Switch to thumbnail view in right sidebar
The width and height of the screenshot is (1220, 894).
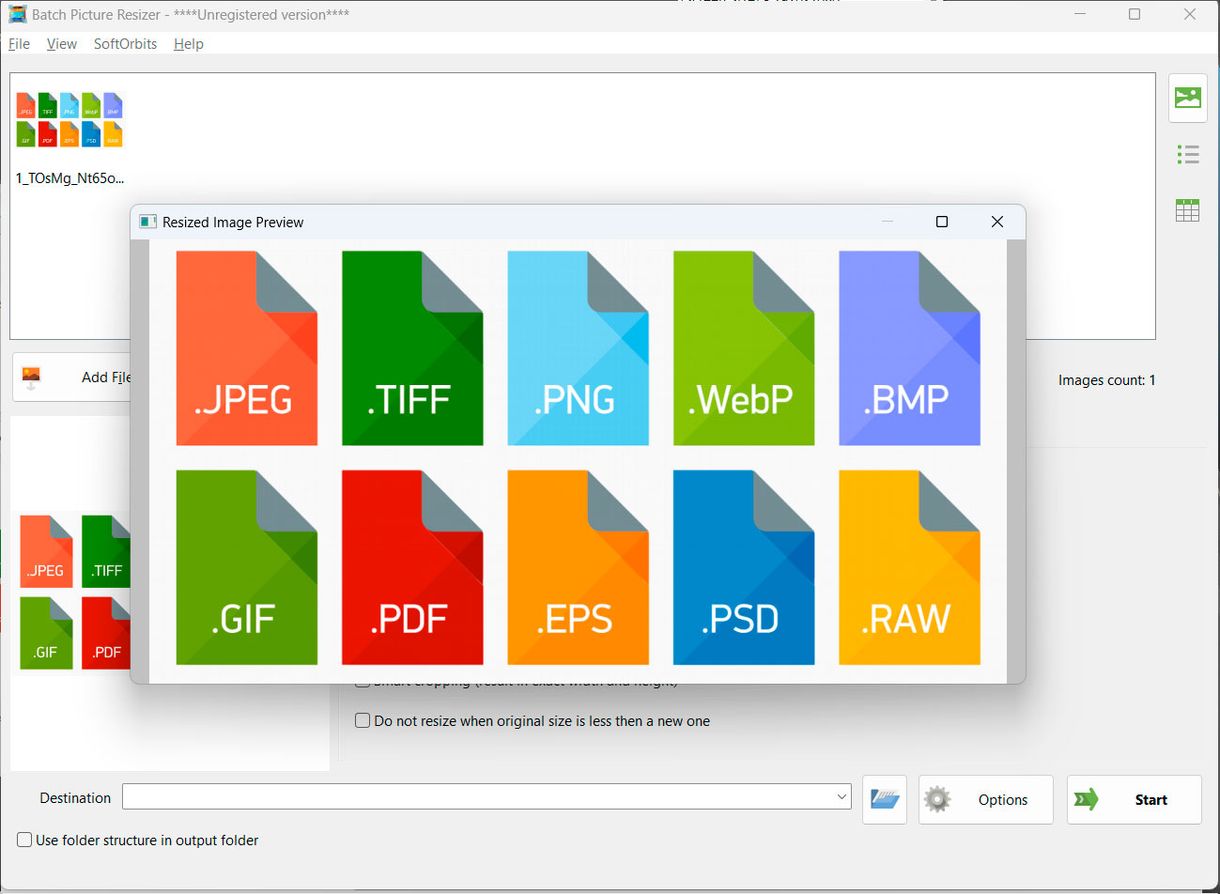click(1187, 97)
